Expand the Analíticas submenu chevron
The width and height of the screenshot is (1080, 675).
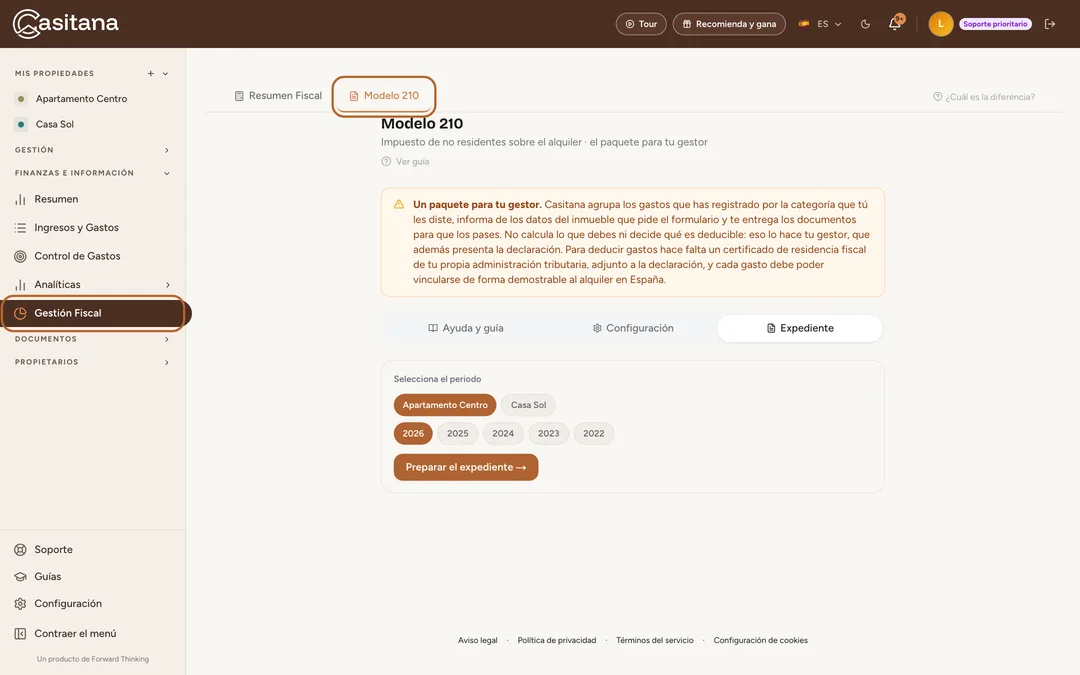tap(167, 284)
